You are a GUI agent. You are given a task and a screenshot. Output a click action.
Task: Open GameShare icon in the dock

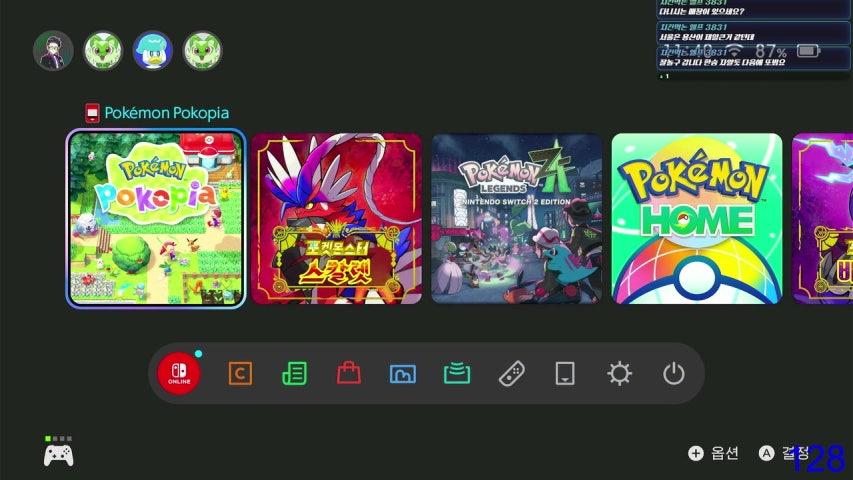tap(457, 373)
